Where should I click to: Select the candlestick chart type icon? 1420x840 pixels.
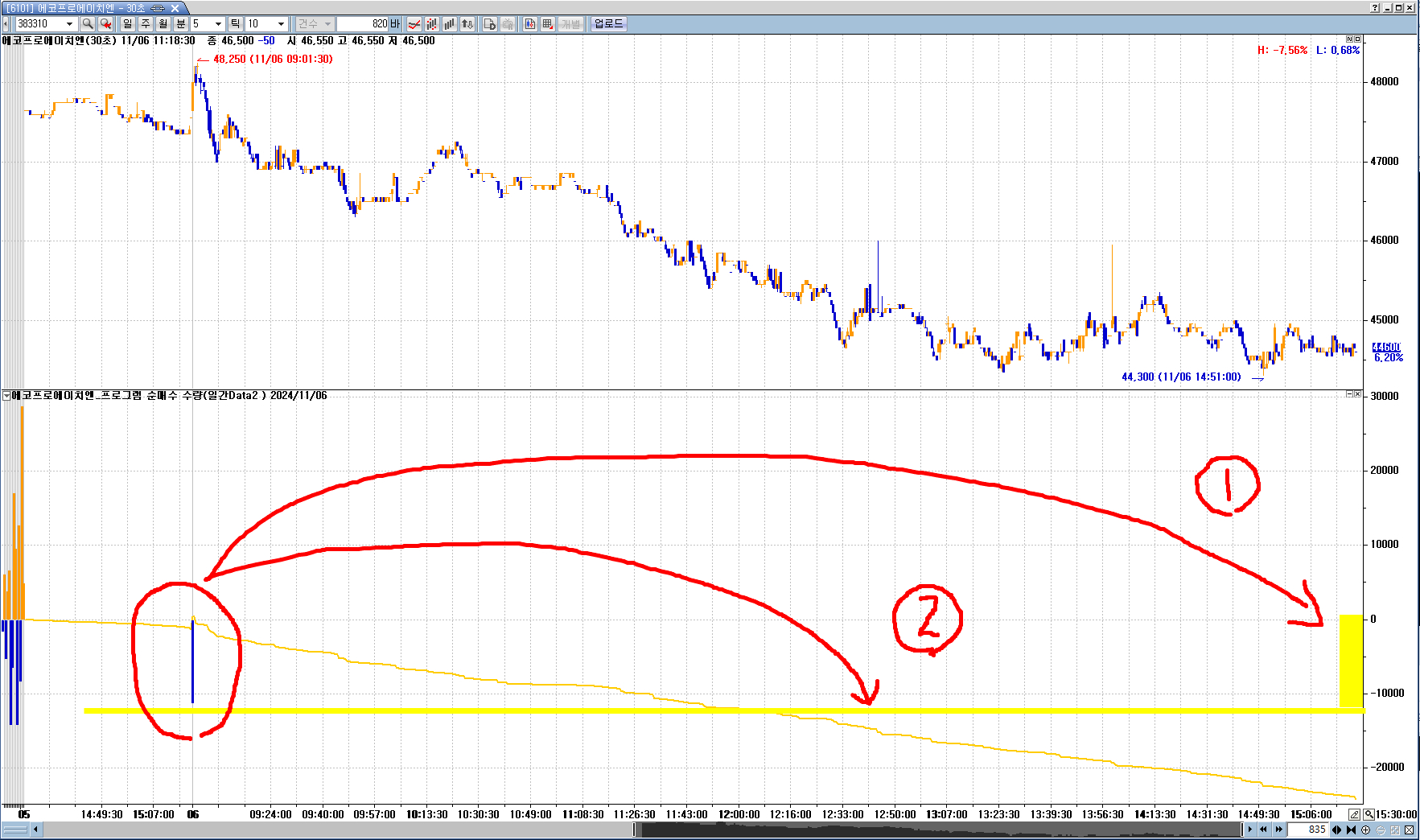click(x=432, y=24)
